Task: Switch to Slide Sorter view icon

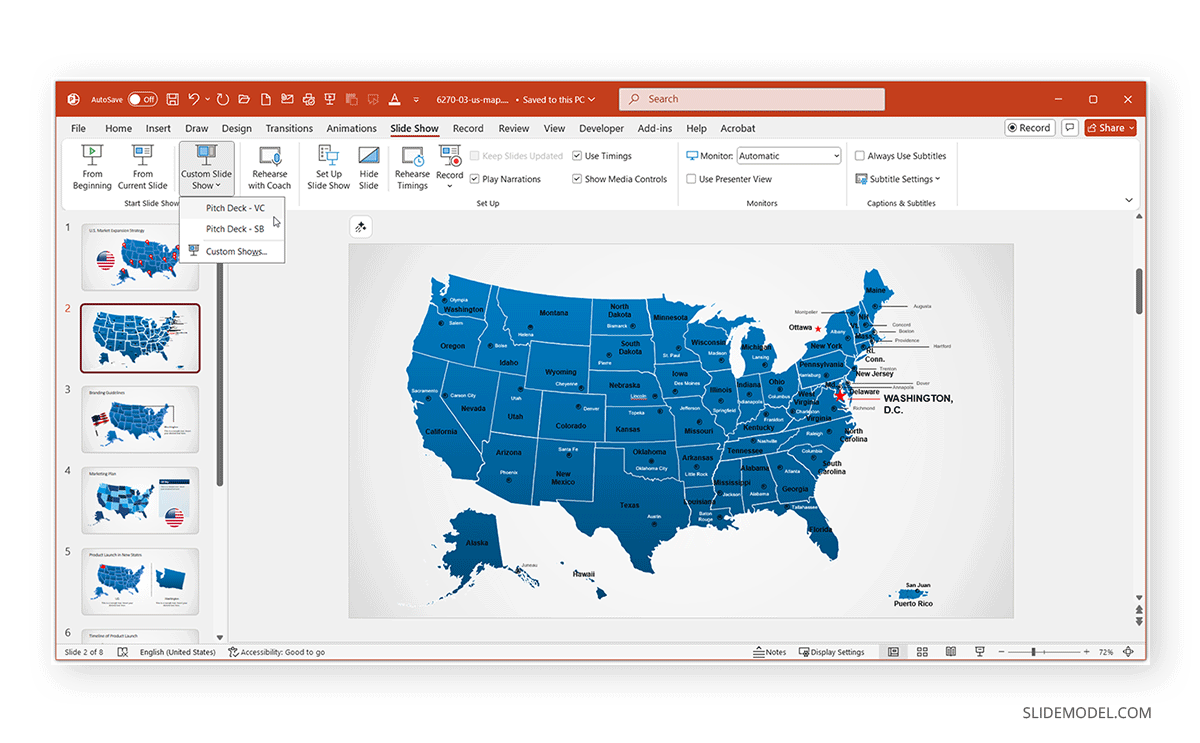Action: coord(922,651)
